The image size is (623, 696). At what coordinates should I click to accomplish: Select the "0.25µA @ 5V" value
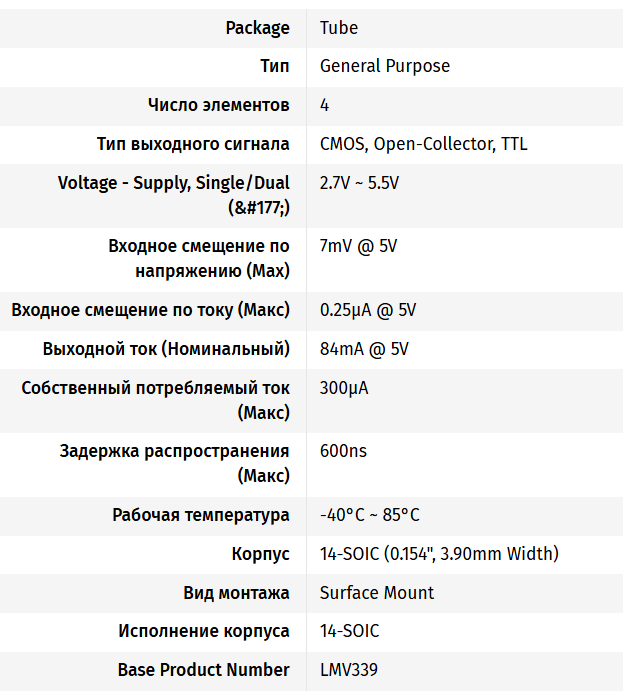[368, 310]
